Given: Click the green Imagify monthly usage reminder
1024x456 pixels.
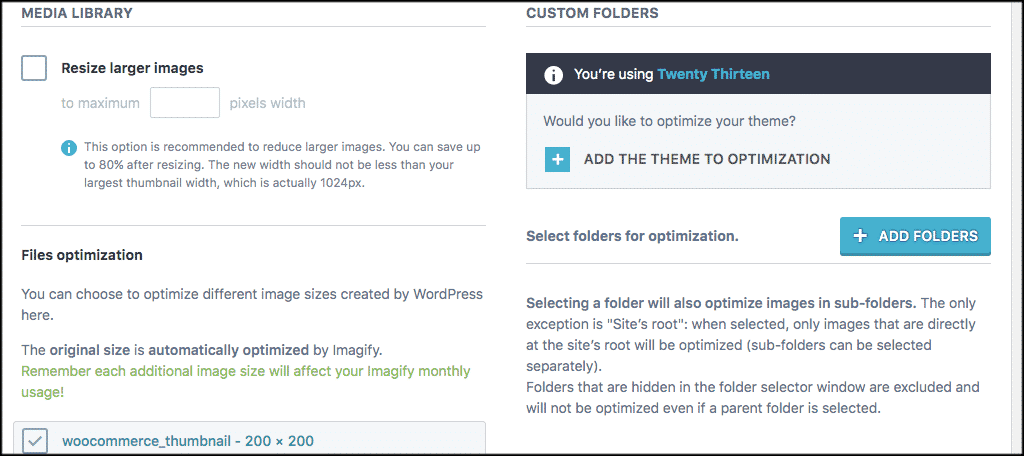Looking at the screenshot, I should pos(246,382).
